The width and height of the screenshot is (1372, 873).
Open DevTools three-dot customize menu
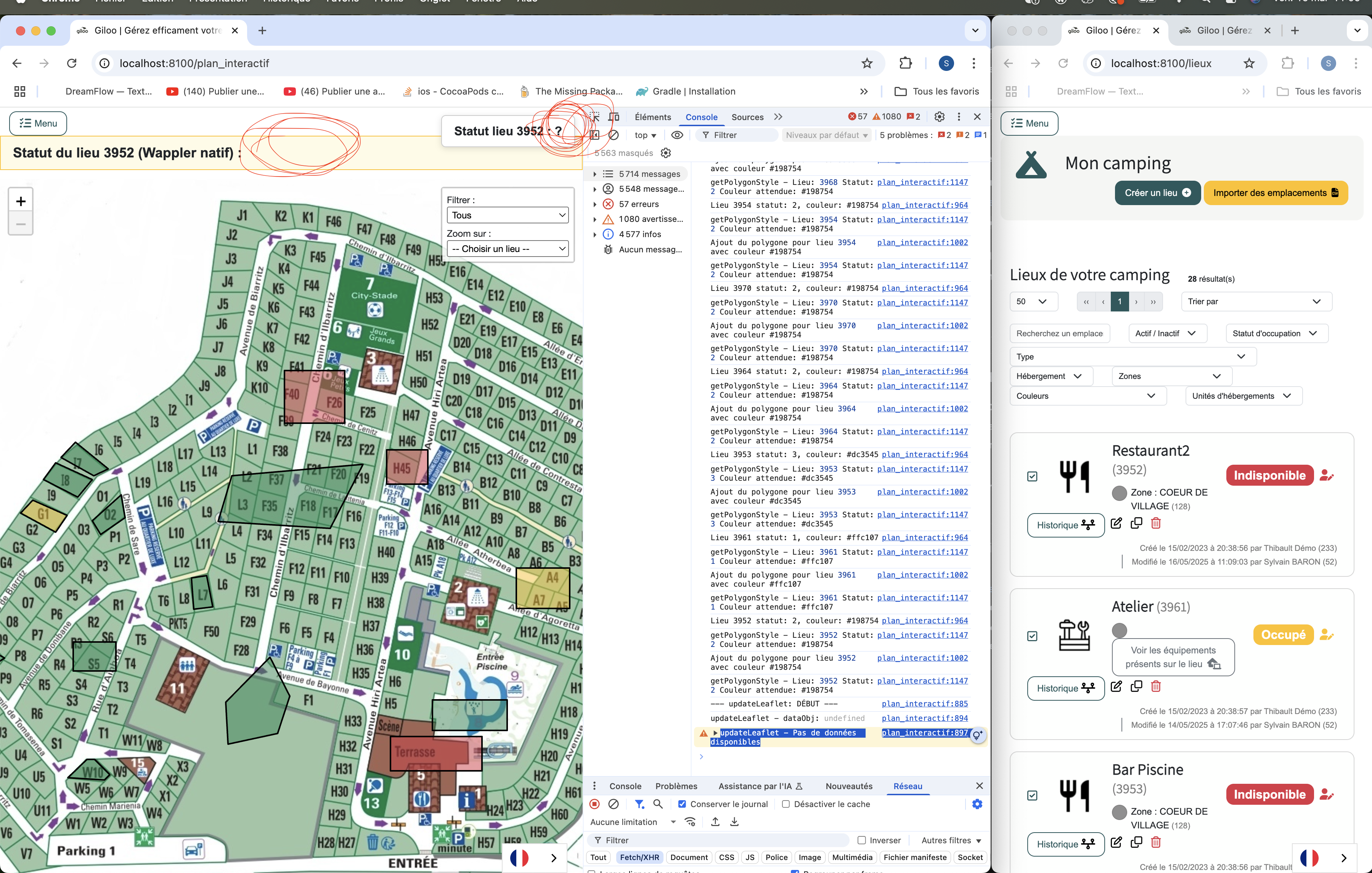point(959,117)
